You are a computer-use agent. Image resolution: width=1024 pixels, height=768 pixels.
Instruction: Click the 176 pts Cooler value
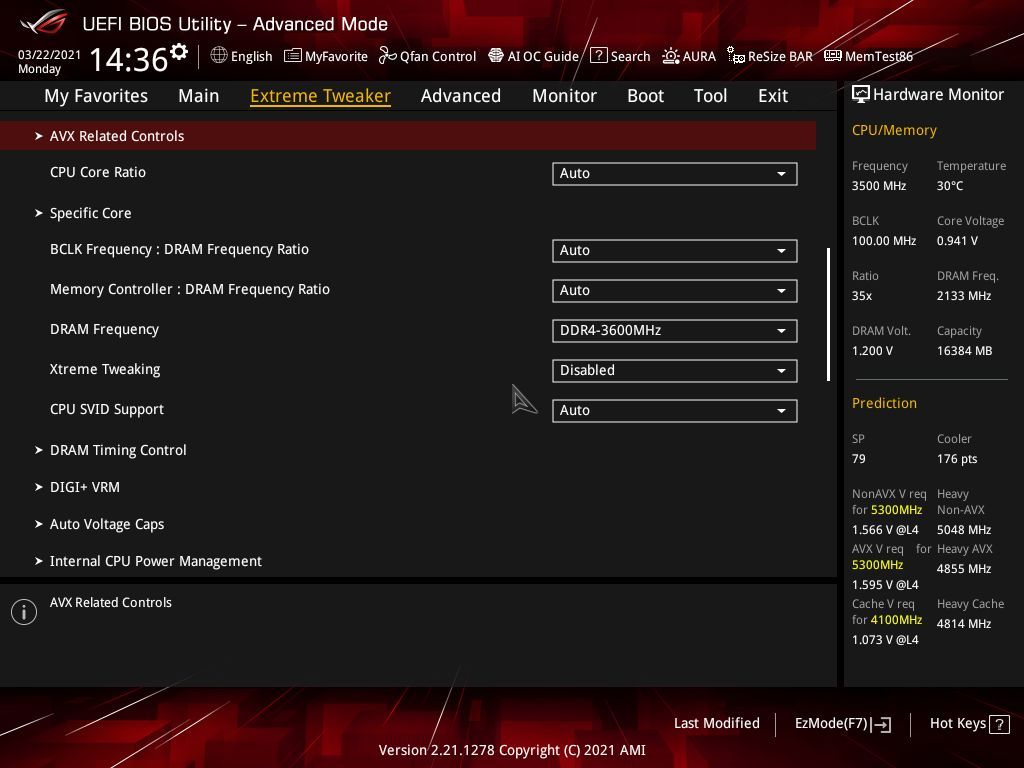[x=957, y=459]
